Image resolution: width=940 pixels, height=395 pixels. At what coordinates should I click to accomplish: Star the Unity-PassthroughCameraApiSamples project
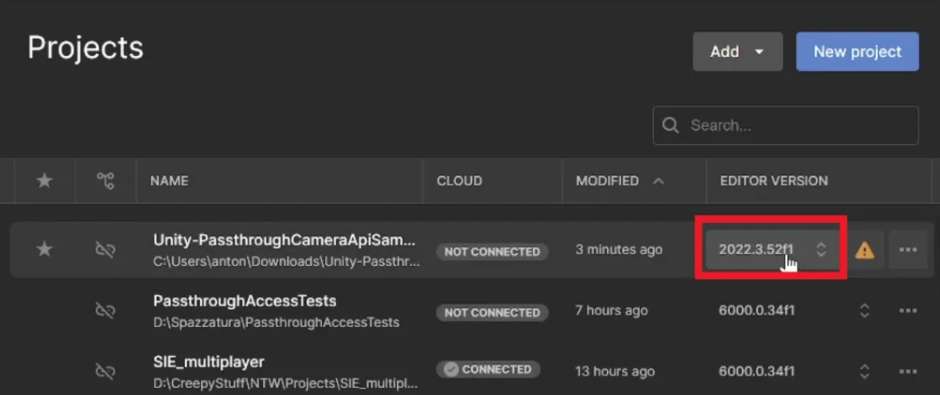(x=44, y=249)
